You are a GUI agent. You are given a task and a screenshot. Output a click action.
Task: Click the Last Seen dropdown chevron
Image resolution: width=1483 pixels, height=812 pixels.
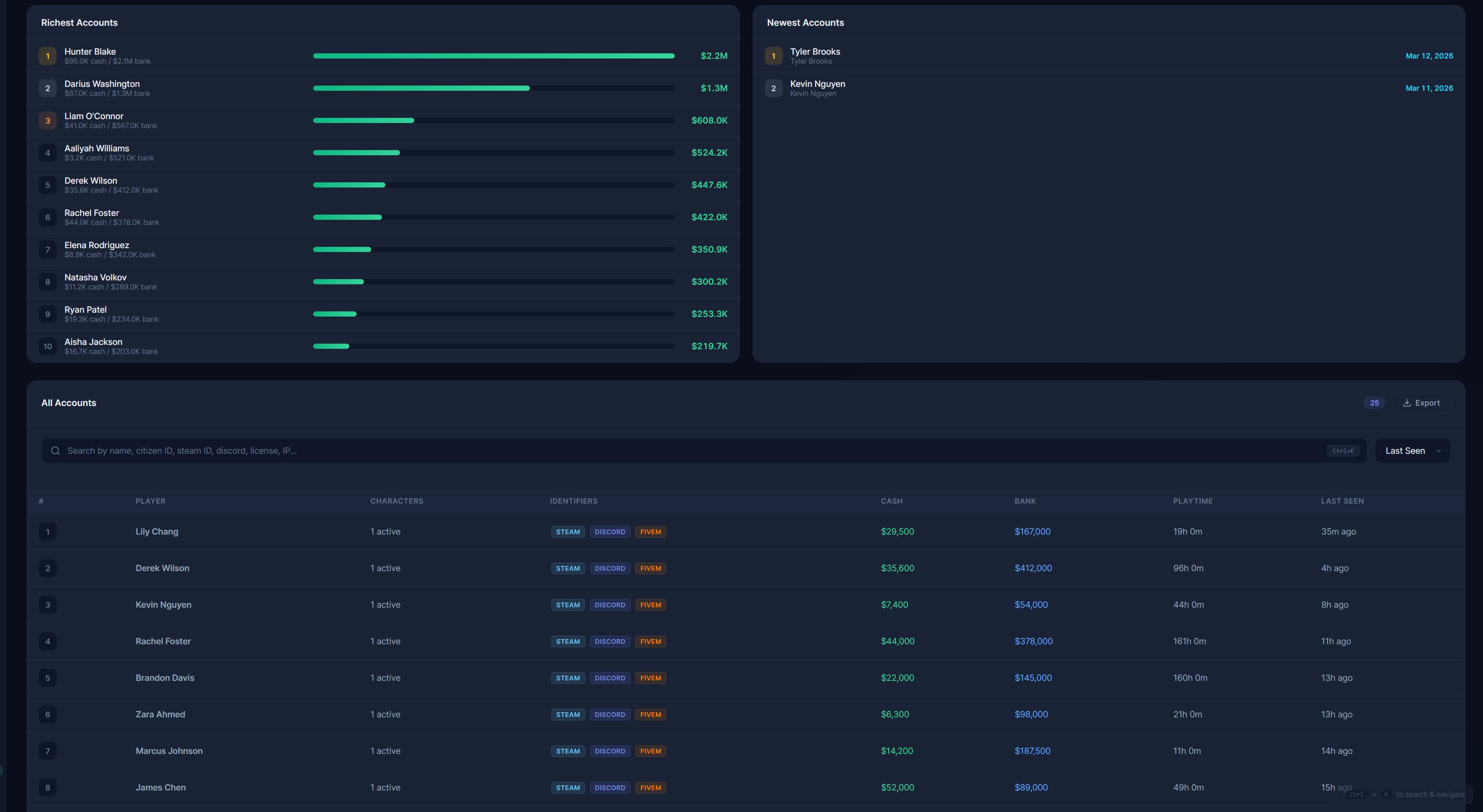point(1439,451)
